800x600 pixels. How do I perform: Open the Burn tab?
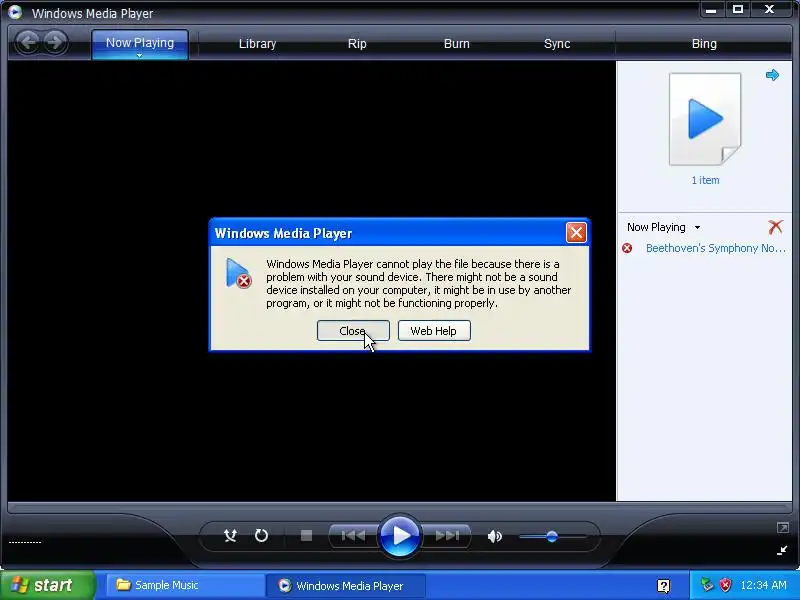click(x=457, y=44)
